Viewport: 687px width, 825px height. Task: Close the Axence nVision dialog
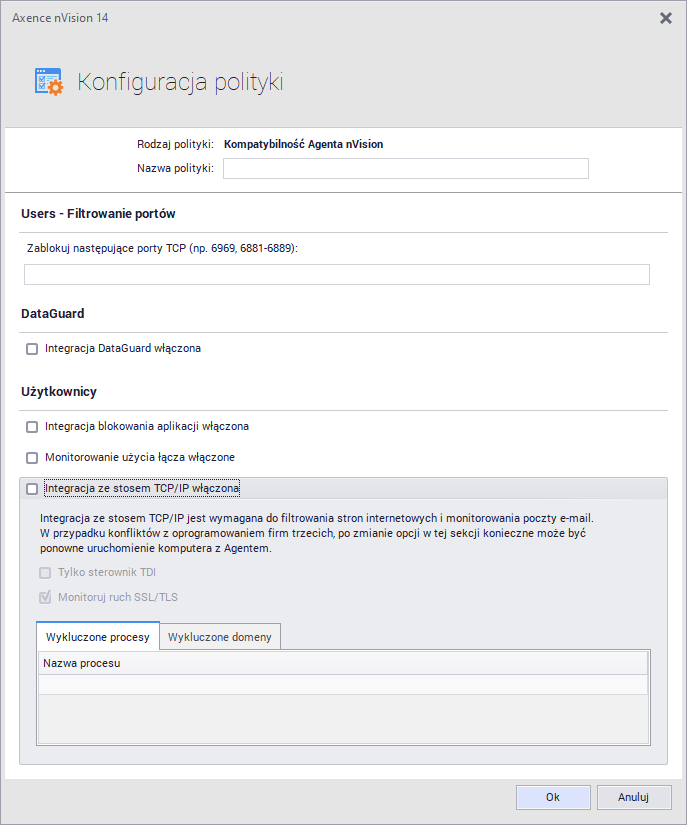pos(666,18)
